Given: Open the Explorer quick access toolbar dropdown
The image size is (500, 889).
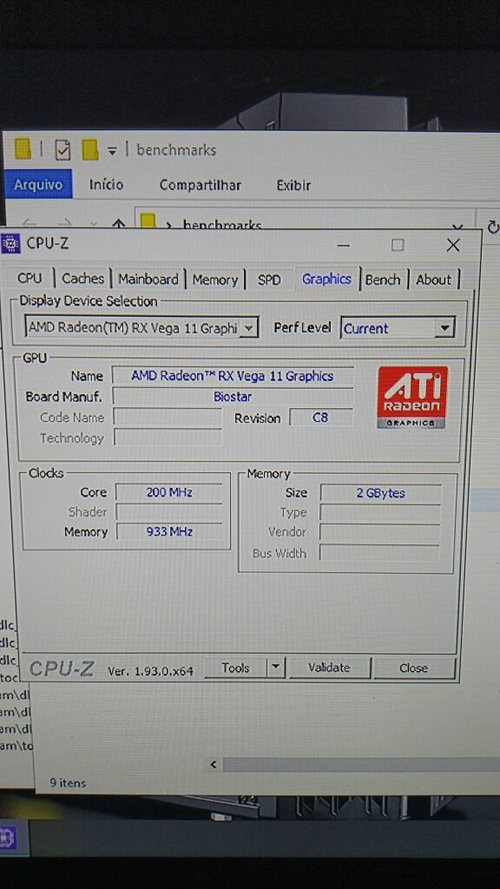Looking at the screenshot, I should [112, 151].
